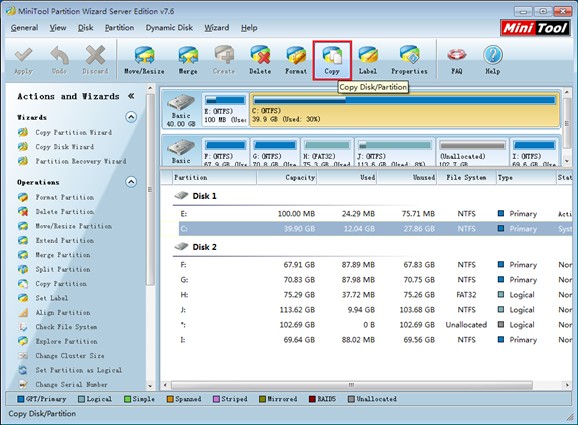
Task: Launch Copy Partition Wizard
Action: click(73, 132)
